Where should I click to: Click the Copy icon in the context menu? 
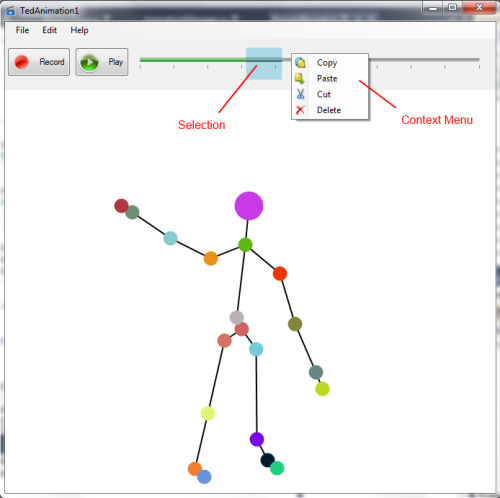click(x=300, y=63)
